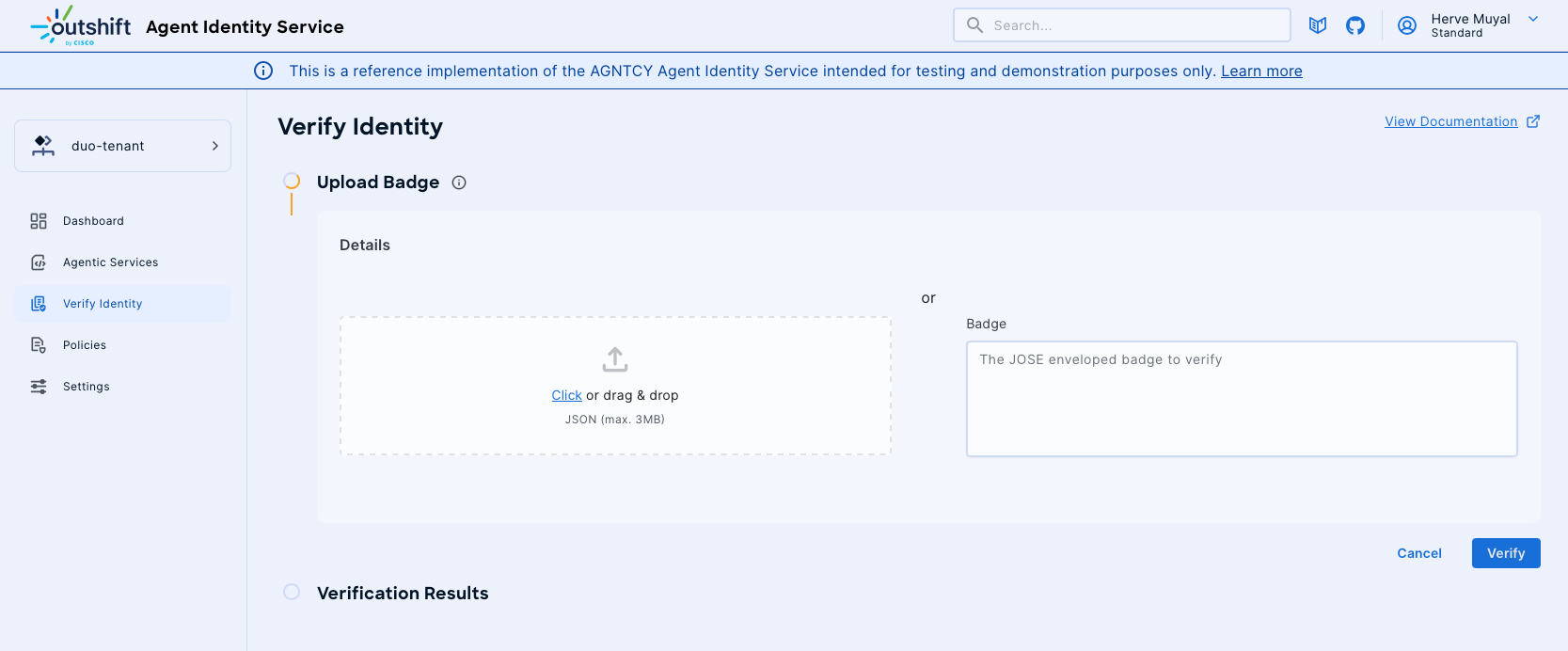Expand the duo-tenant chevron arrow
The width and height of the screenshot is (1568, 651).
214,146
